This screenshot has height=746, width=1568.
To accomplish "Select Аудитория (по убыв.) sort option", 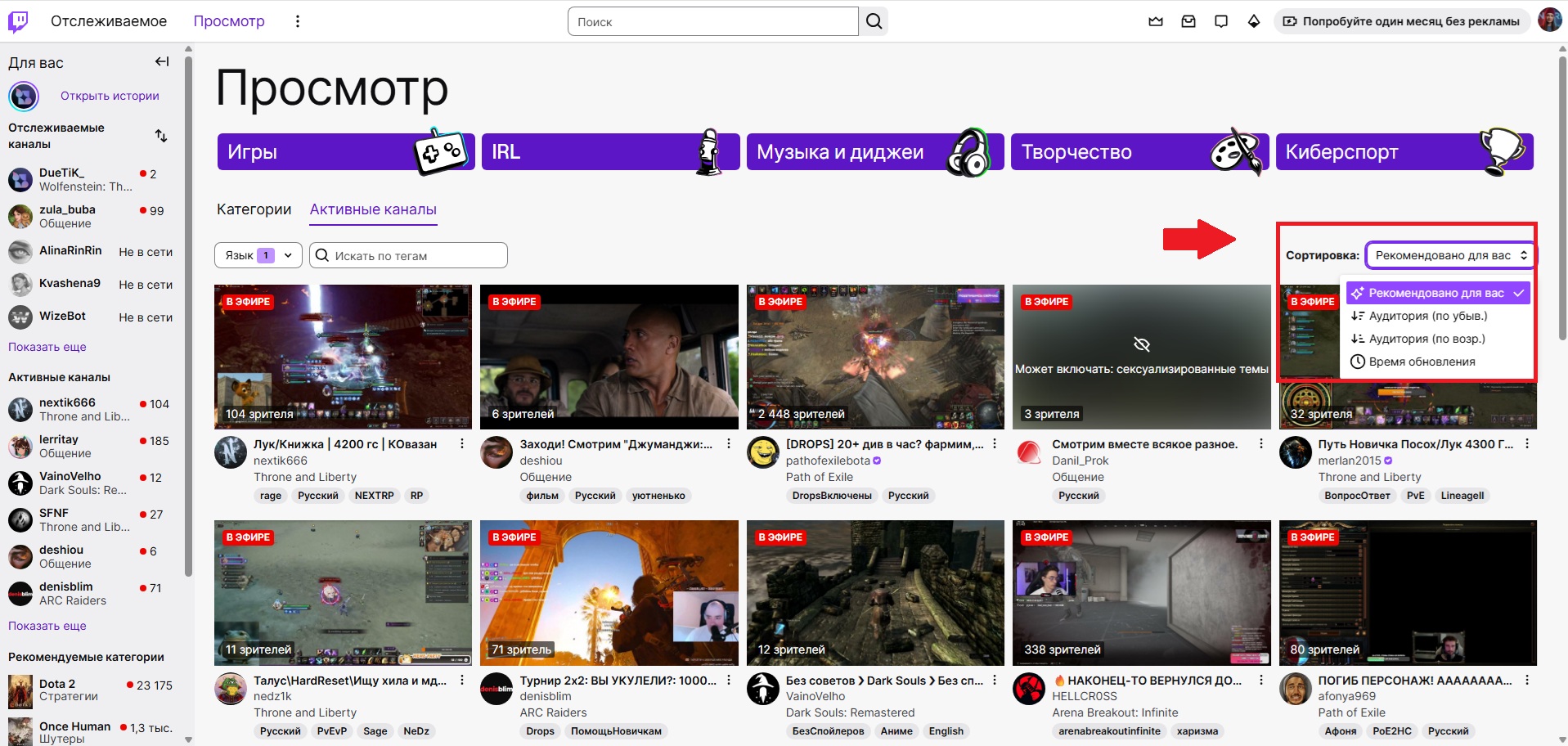I will pyautogui.click(x=1438, y=316).
